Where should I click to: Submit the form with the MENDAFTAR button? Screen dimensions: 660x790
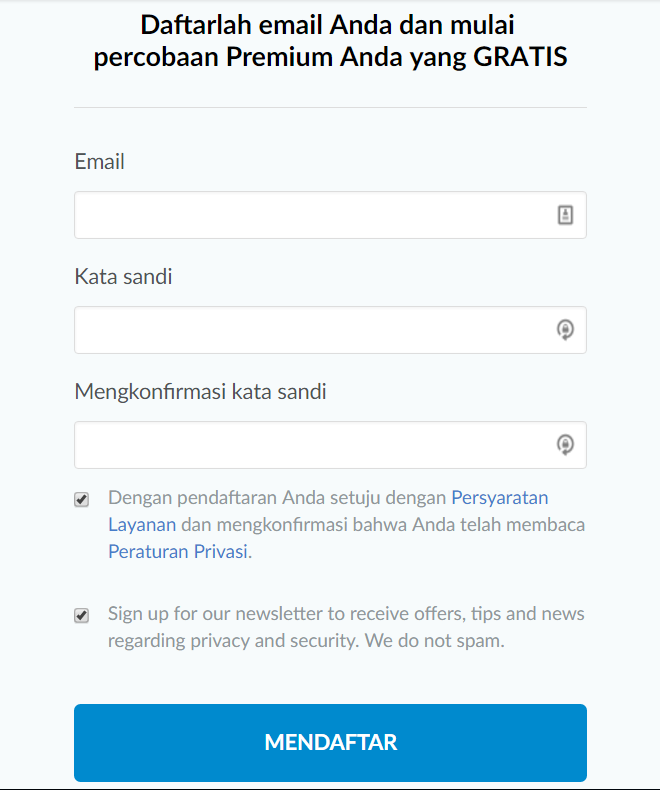tap(330, 743)
